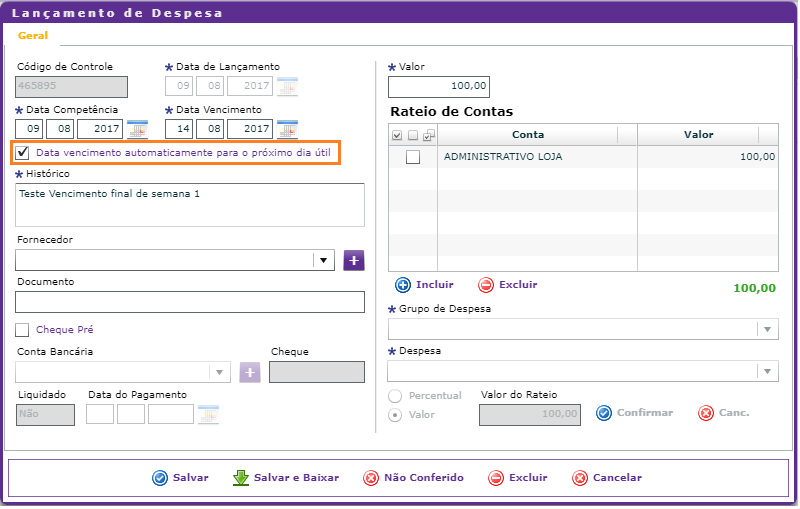Click the Cancelar icon in bottom bar
Image resolution: width=800 pixels, height=509 pixels.
click(x=580, y=478)
